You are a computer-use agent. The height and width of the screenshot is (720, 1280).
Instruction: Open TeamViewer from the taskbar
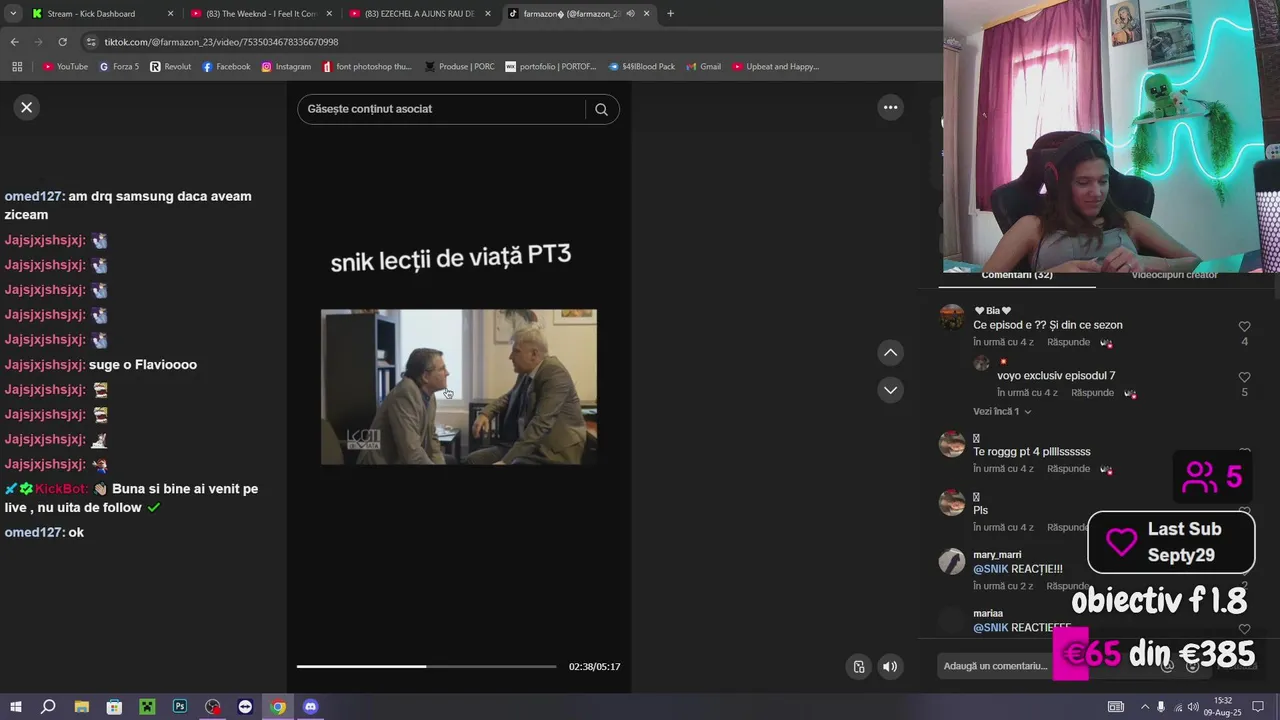pyautogui.click(x=245, y=707)
